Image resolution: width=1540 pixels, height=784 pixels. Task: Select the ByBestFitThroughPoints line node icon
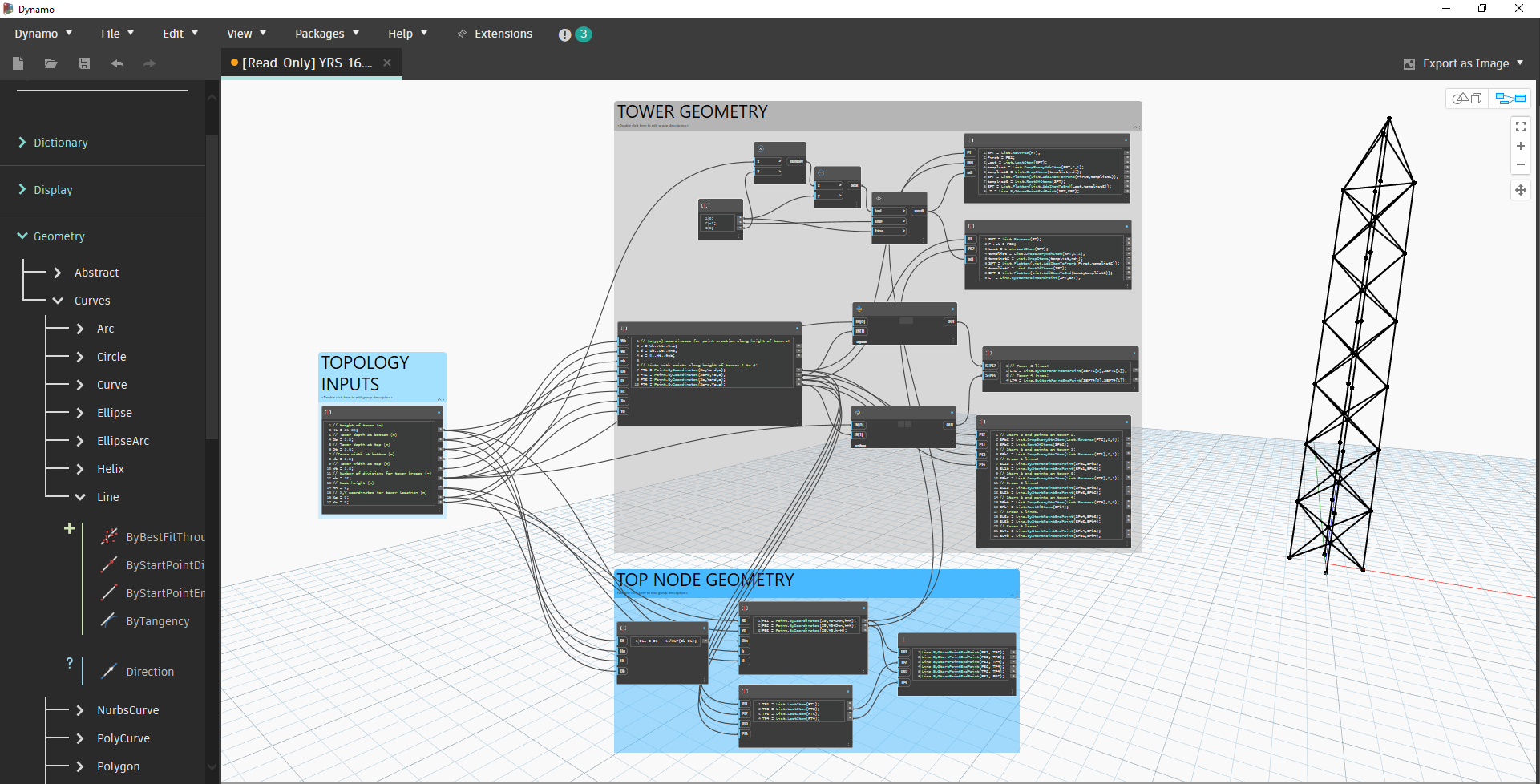tap(109, 537)
